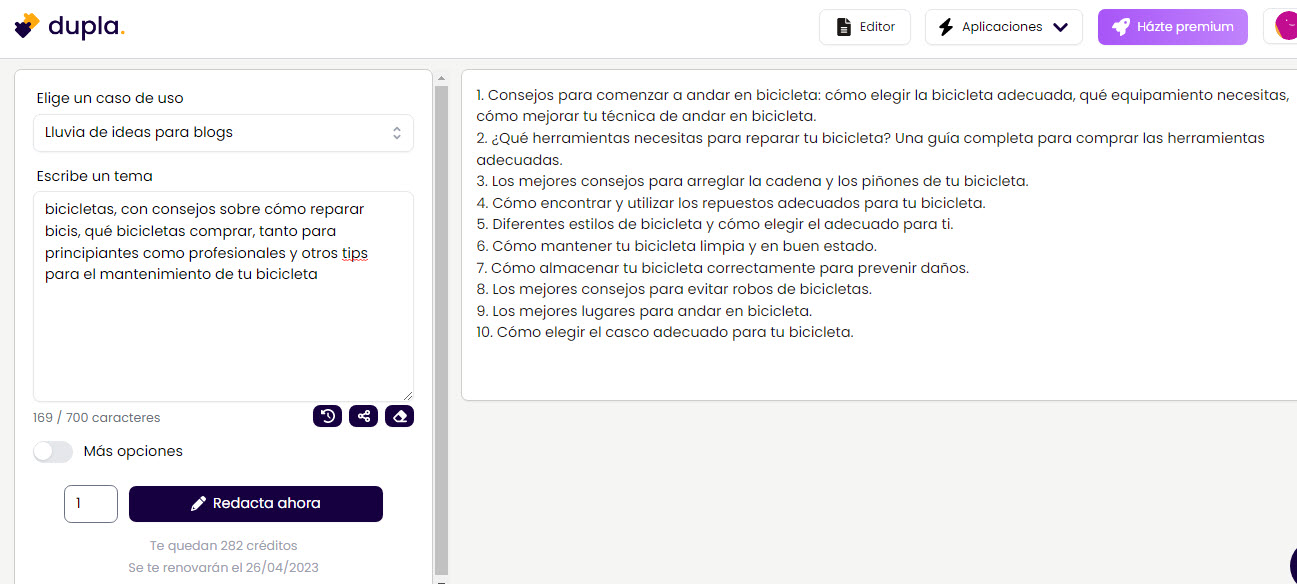Clear the topic with the eraser icon

point(399,416)
